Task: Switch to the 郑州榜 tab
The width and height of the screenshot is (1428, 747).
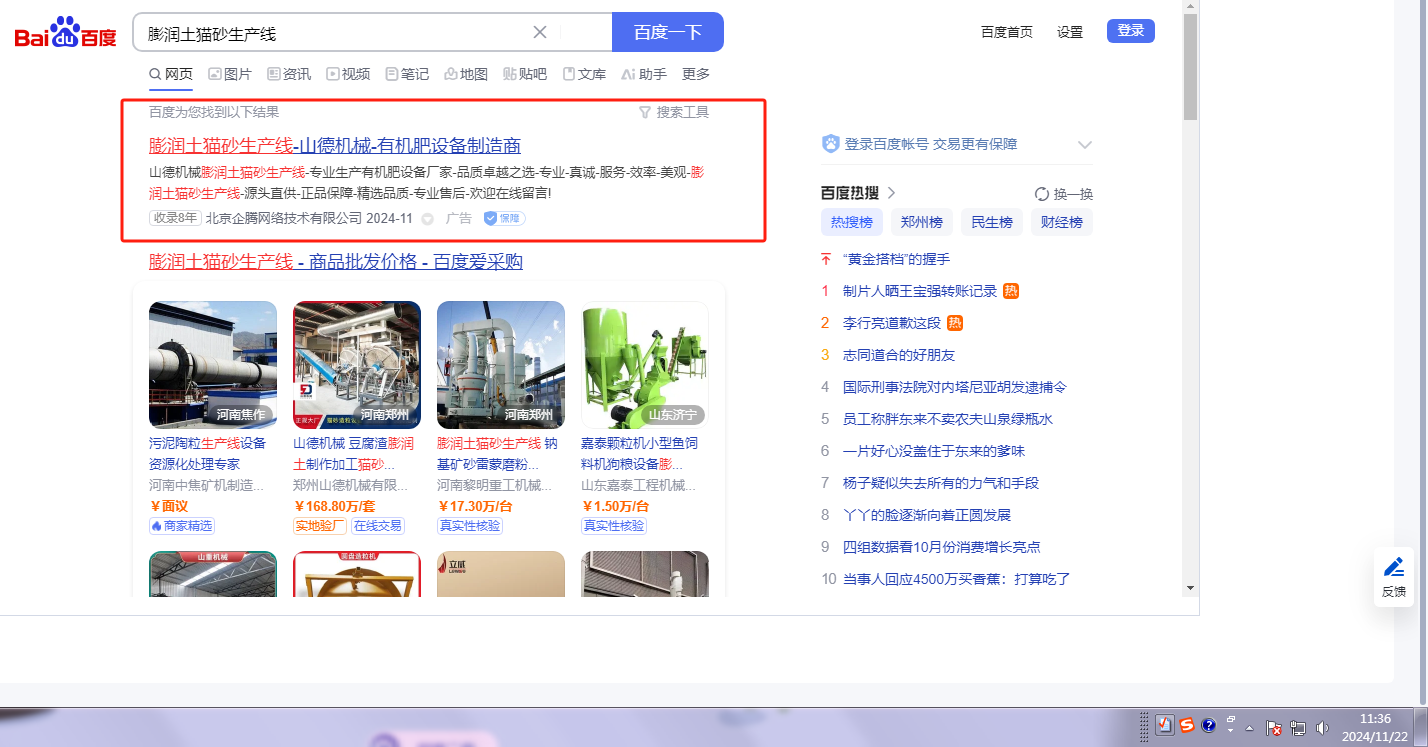Action: coord(922,222)
